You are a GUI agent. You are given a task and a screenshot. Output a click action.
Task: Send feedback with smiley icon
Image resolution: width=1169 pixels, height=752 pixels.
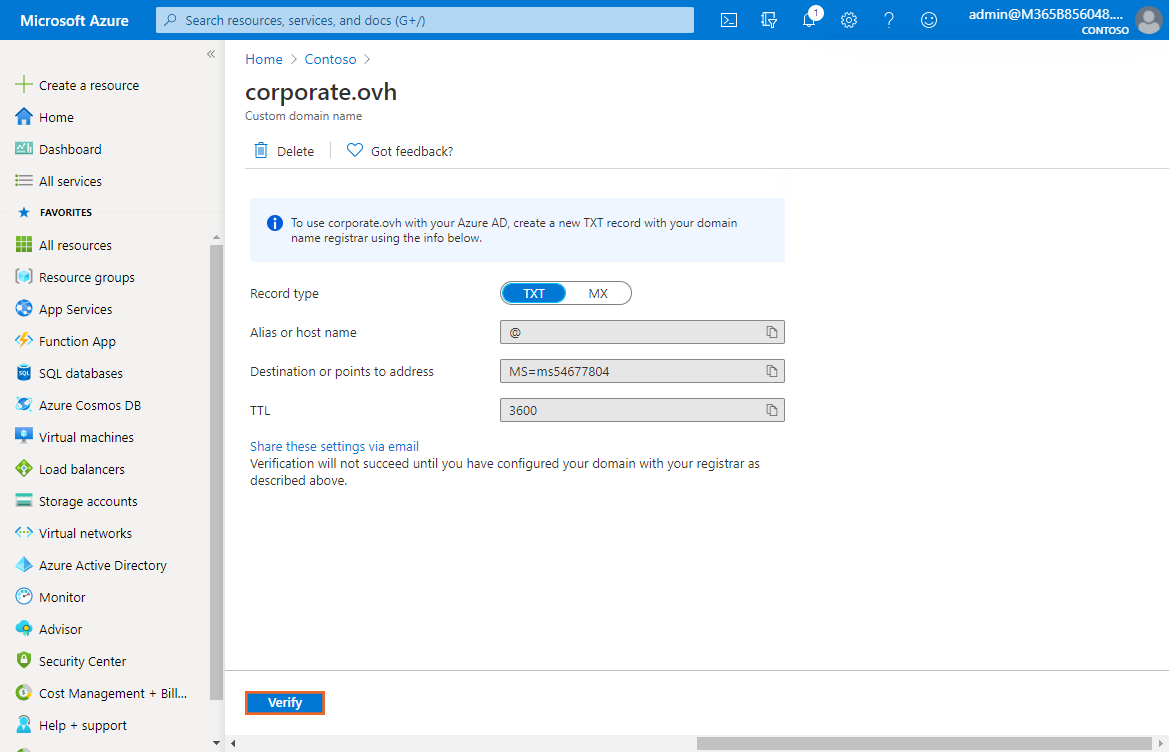click(929, 20)
